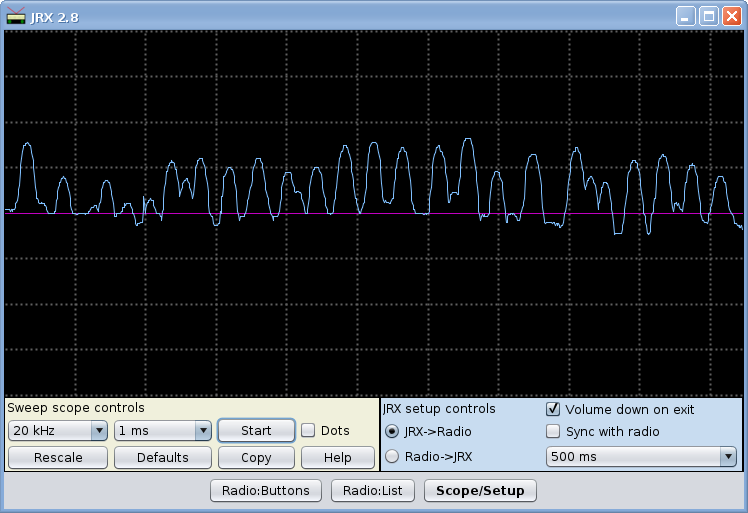The width and height of the screenshot is (748, 513).
Task: Close the JRX 2.8 window
Action: pos(731,16)
